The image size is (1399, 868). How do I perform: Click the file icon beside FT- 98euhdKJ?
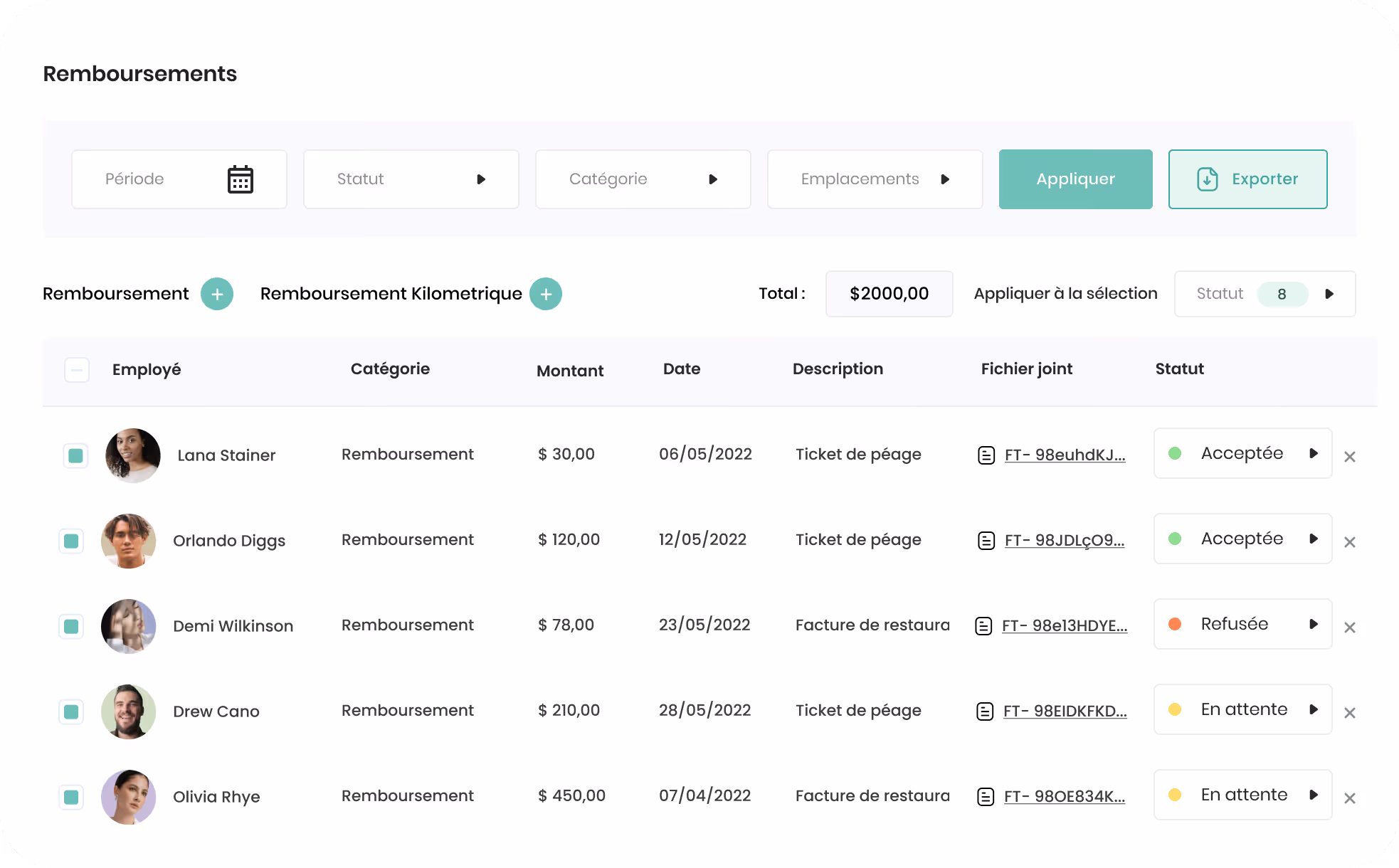(986, 455)
